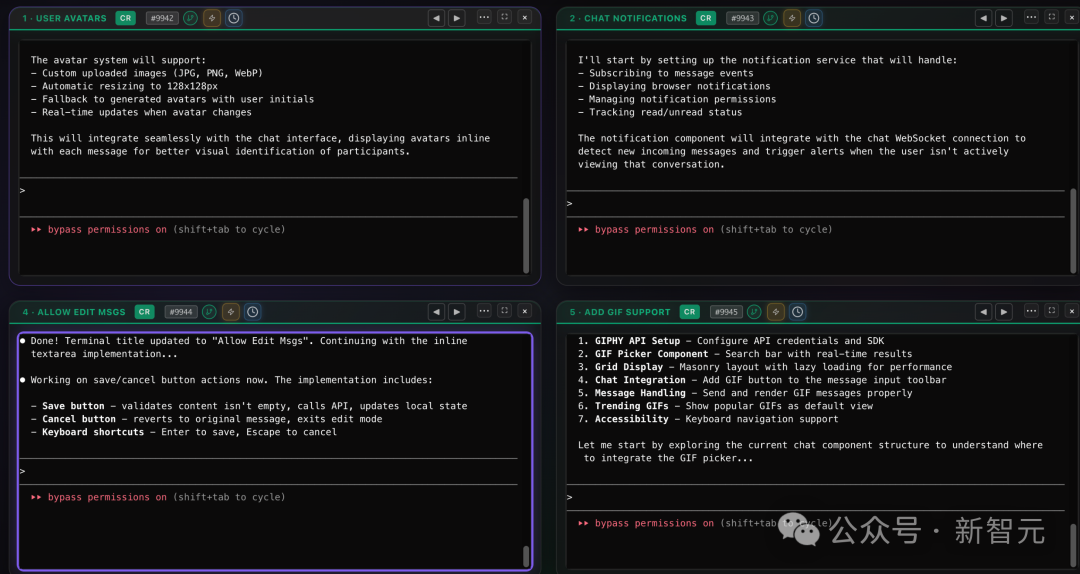Expand User Avatars panel to fullscreen
This screenshot has height=574, width=1080.
(x=505, y=17)
